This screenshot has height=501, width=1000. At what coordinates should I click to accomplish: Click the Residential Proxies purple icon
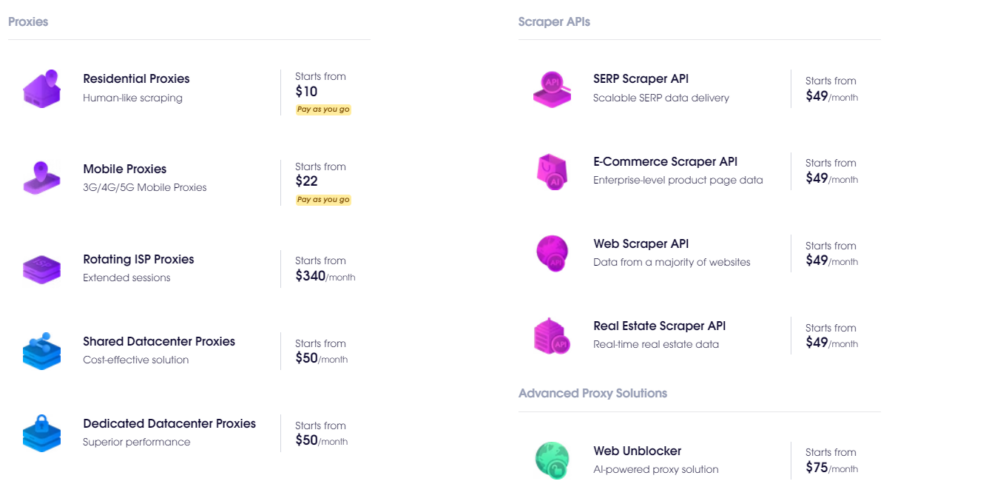click(x=42, y=88)
